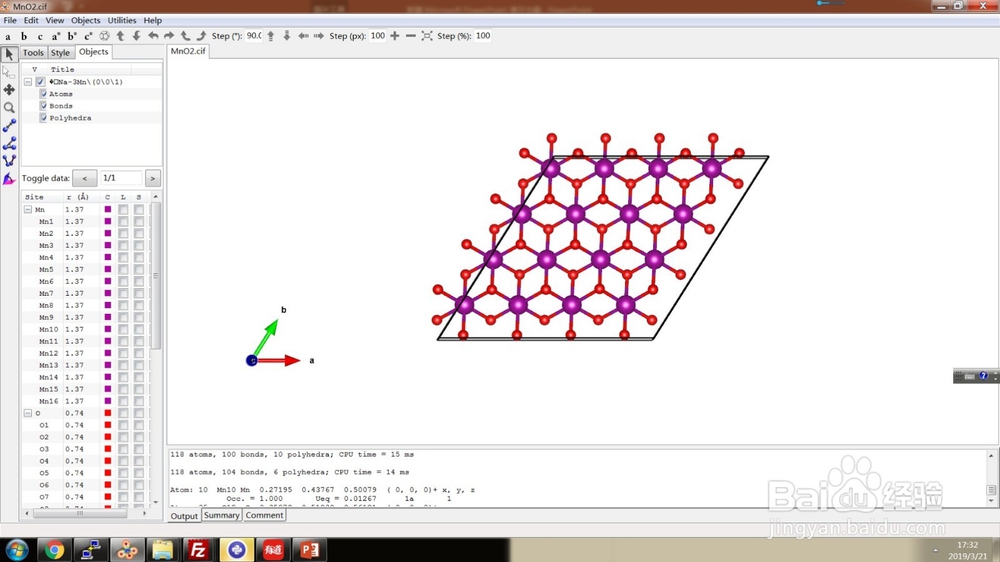
Task: Zoom out with the minus icon
Action: pos(411,36)
